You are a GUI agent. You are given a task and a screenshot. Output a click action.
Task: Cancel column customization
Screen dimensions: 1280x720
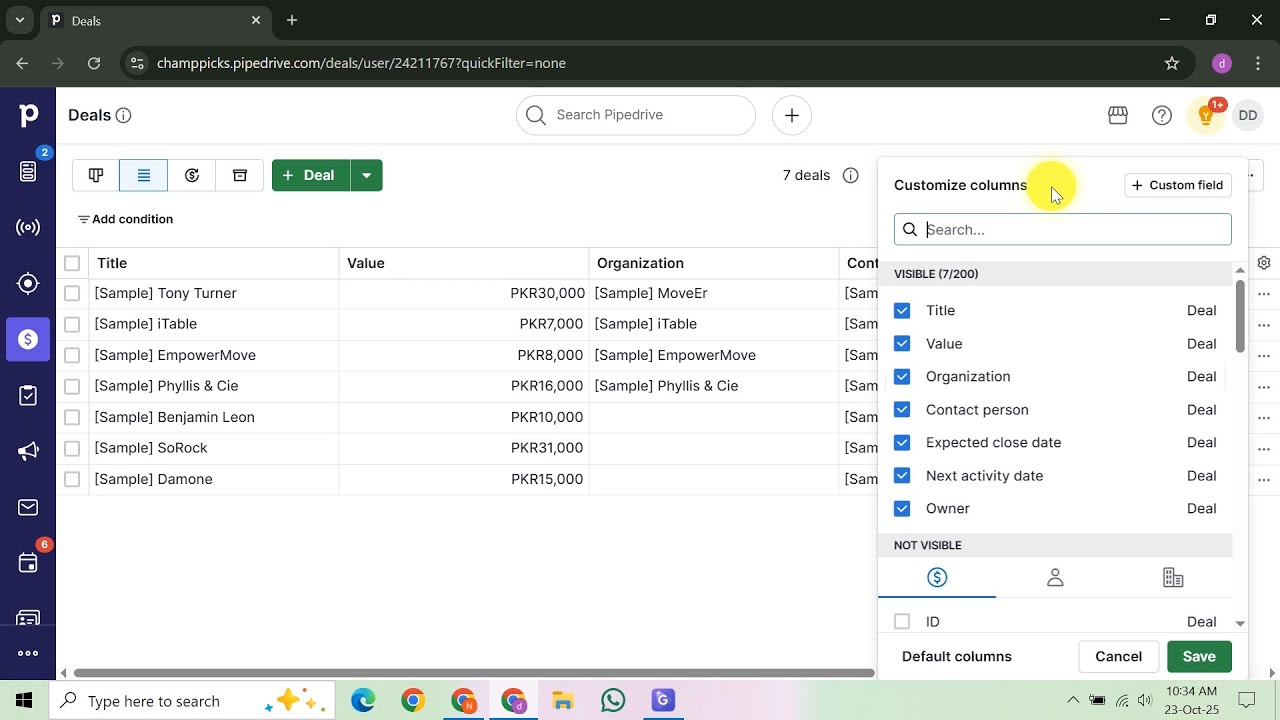(x=1118, y=656)
